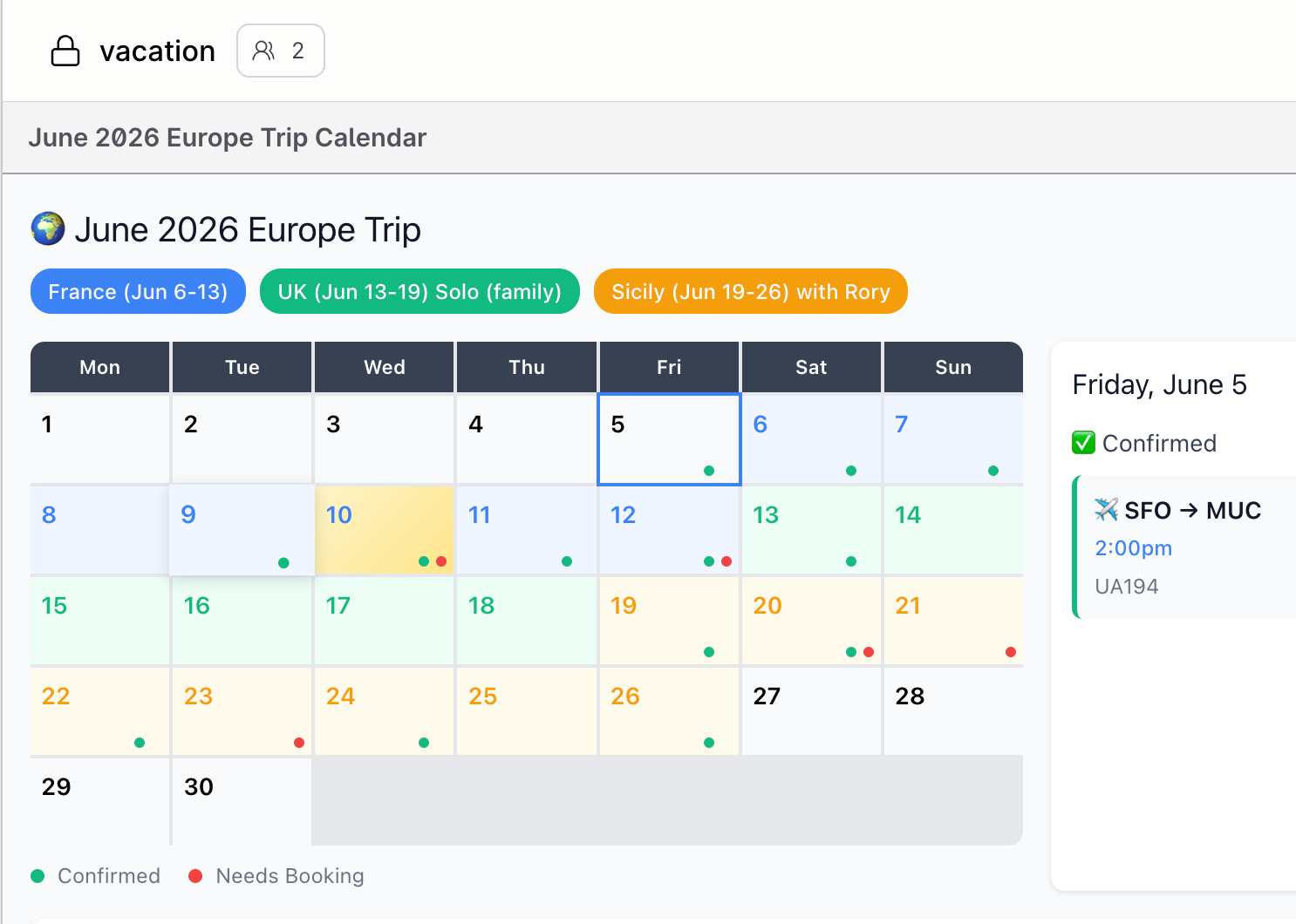1296x924 pixels.
Task: Select the France (Jun 6-13) pill
Action: point(138,291)
